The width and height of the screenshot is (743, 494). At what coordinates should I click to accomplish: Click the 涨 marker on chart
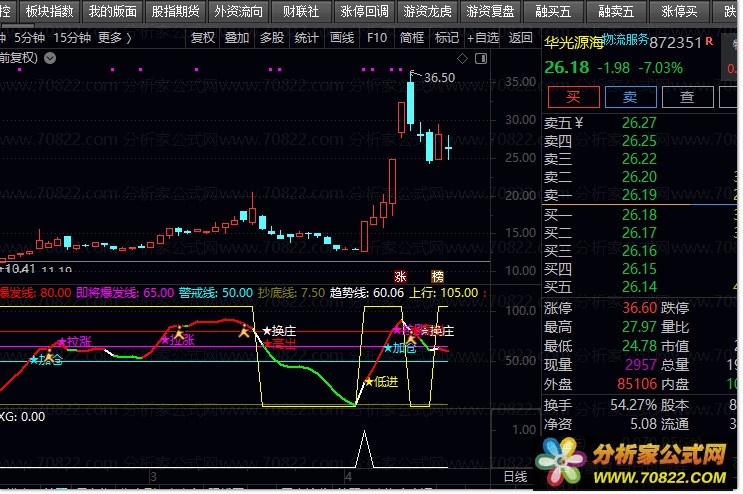(400, 277)
